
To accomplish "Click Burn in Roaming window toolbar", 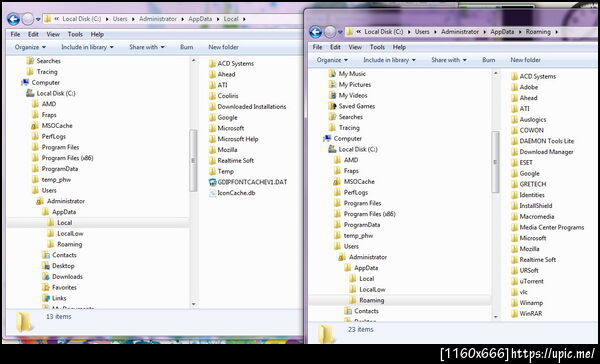I will pos(489,60).
